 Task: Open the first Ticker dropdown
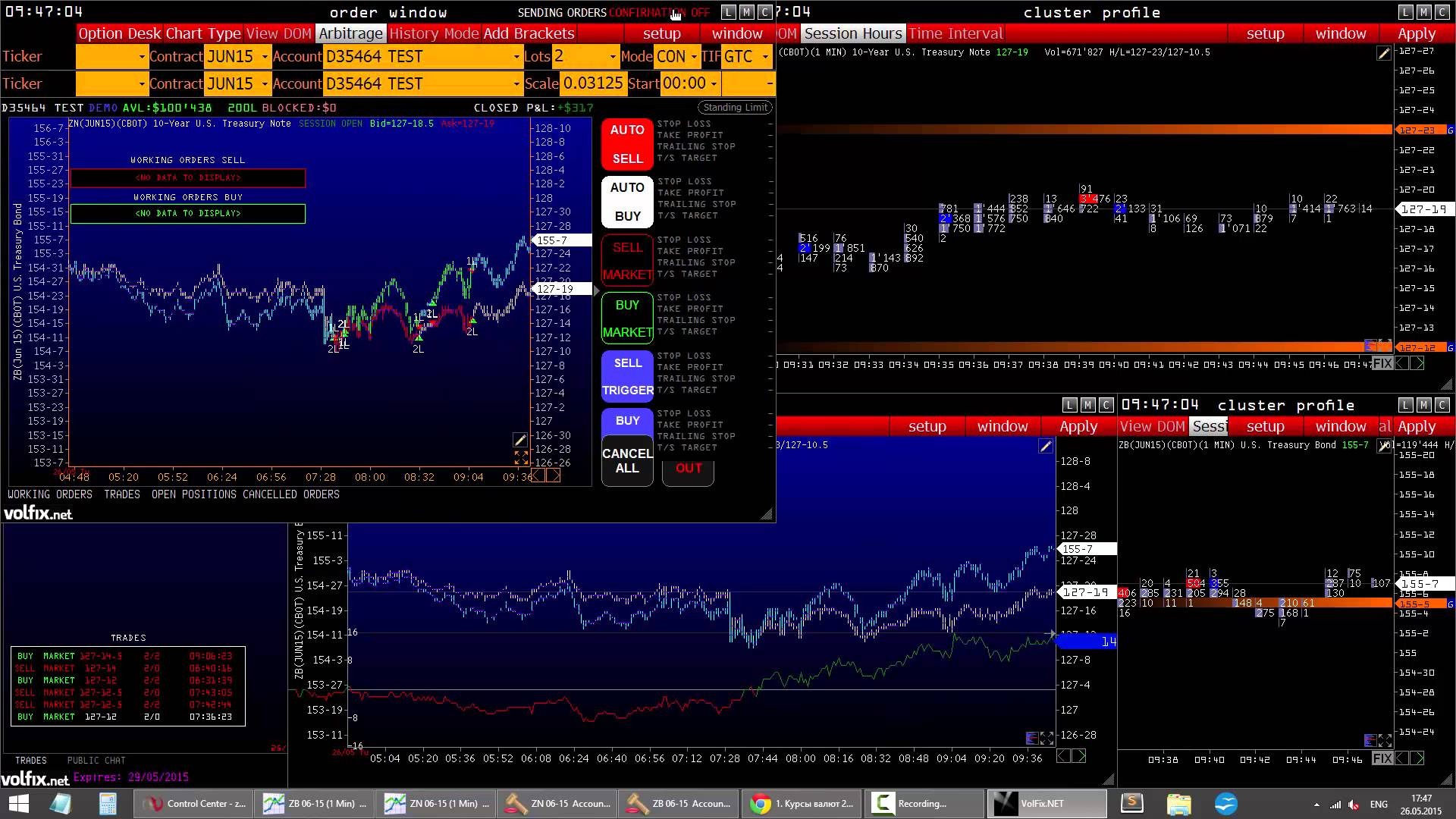click(x=111, y=57)
